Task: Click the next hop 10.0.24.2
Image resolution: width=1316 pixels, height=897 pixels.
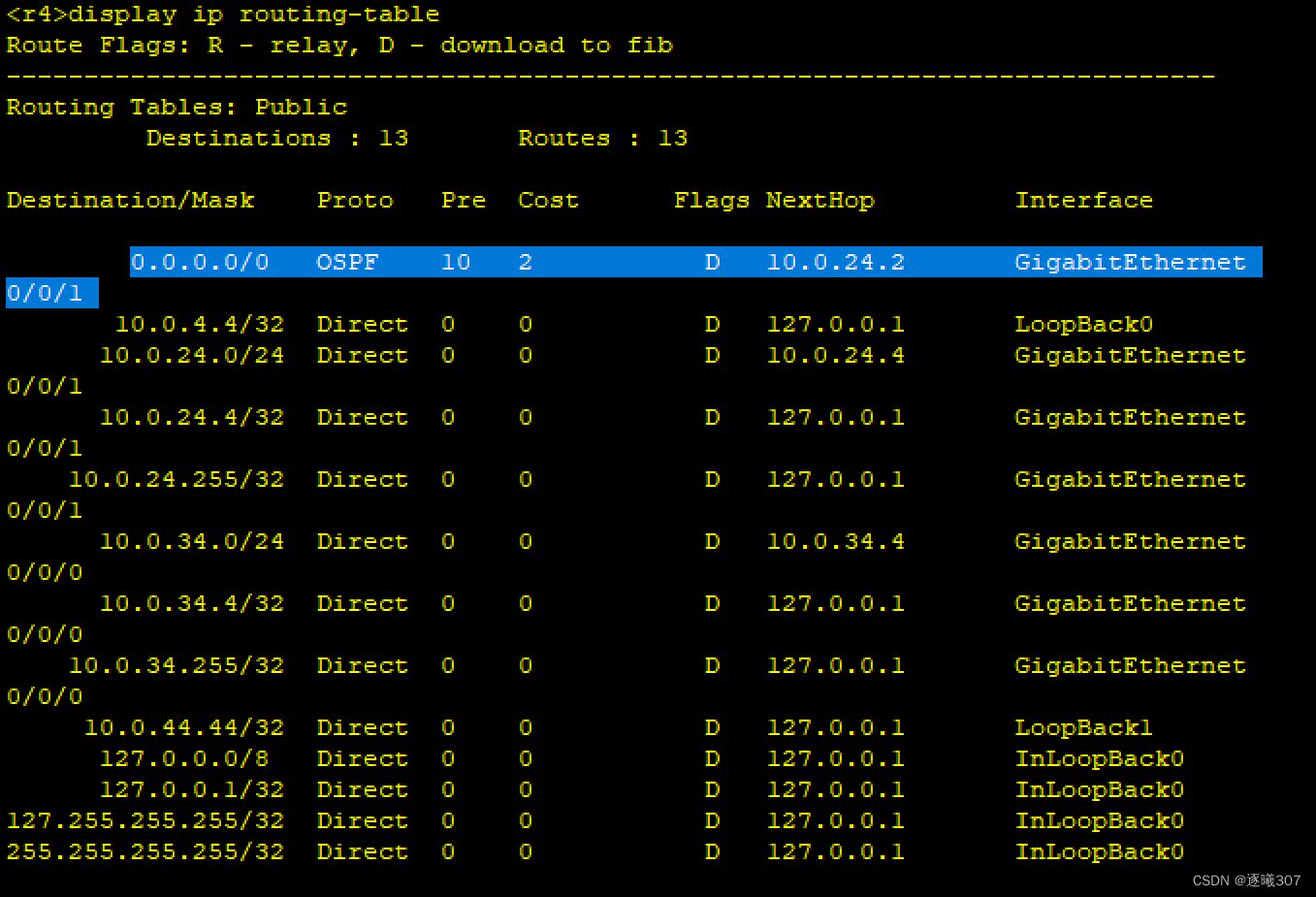Action: pyautogui.click(x=836, y=263)
